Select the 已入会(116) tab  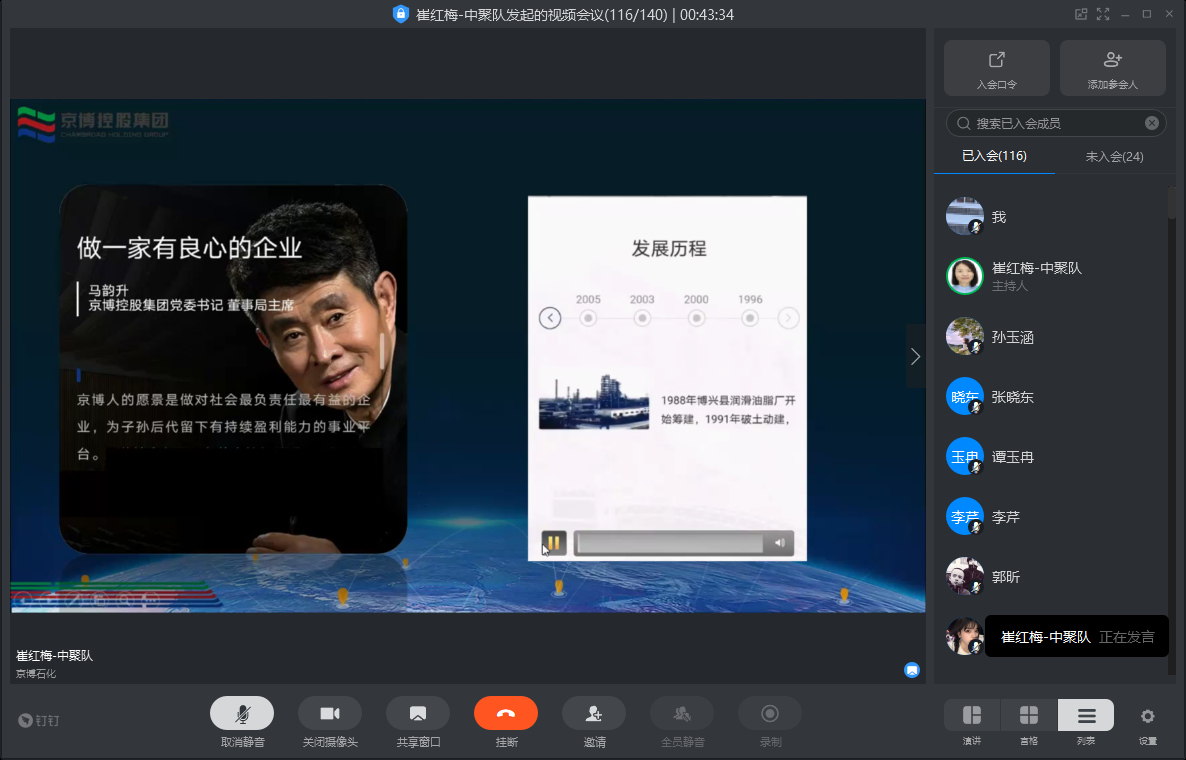[994, 156]
